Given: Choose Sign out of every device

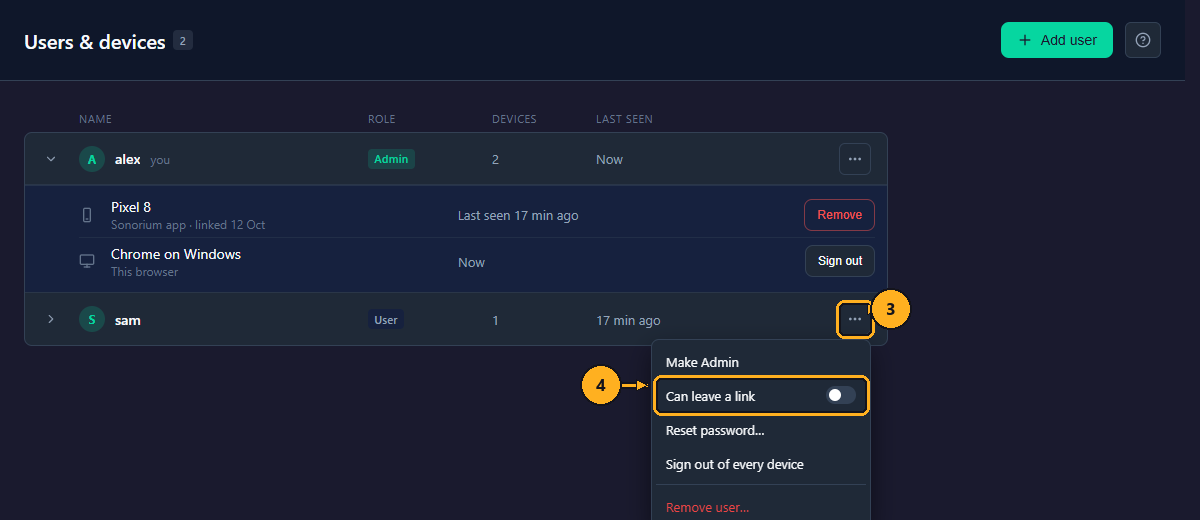Looking at the screenshot, I should (761, 465).
